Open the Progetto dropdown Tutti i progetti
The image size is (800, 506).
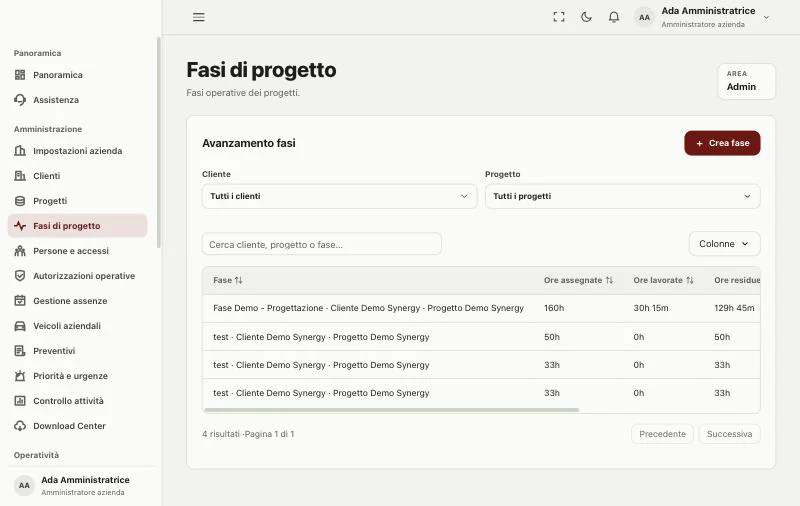[622, 196]
